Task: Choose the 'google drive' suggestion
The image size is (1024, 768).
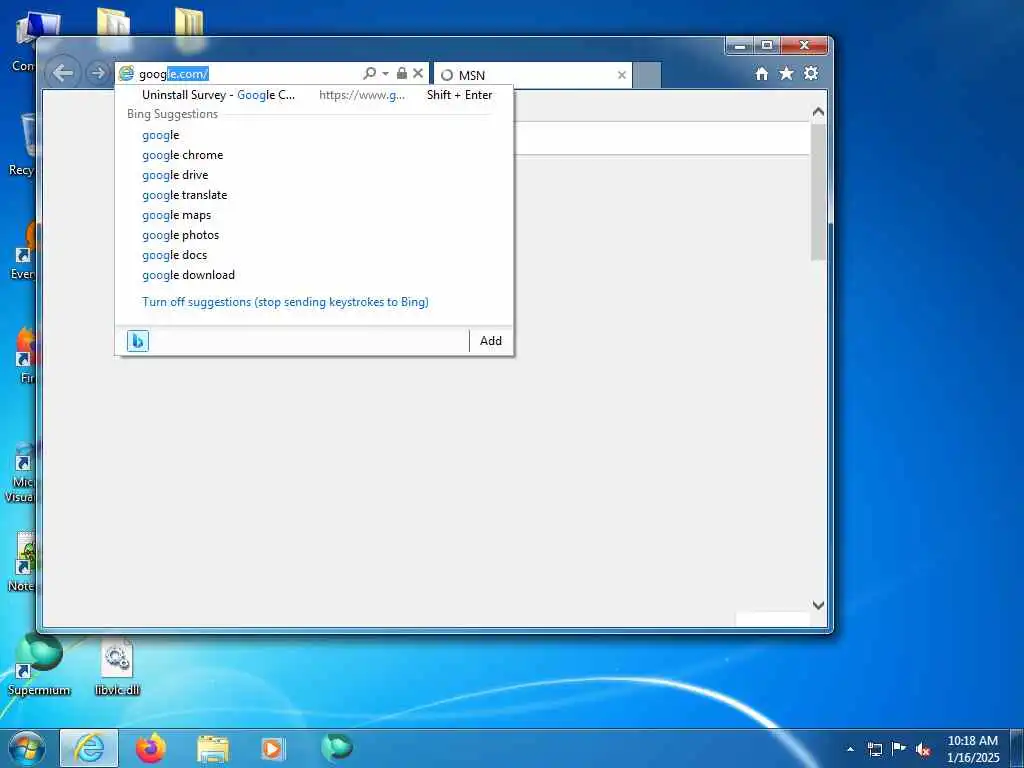Action: 175,175
